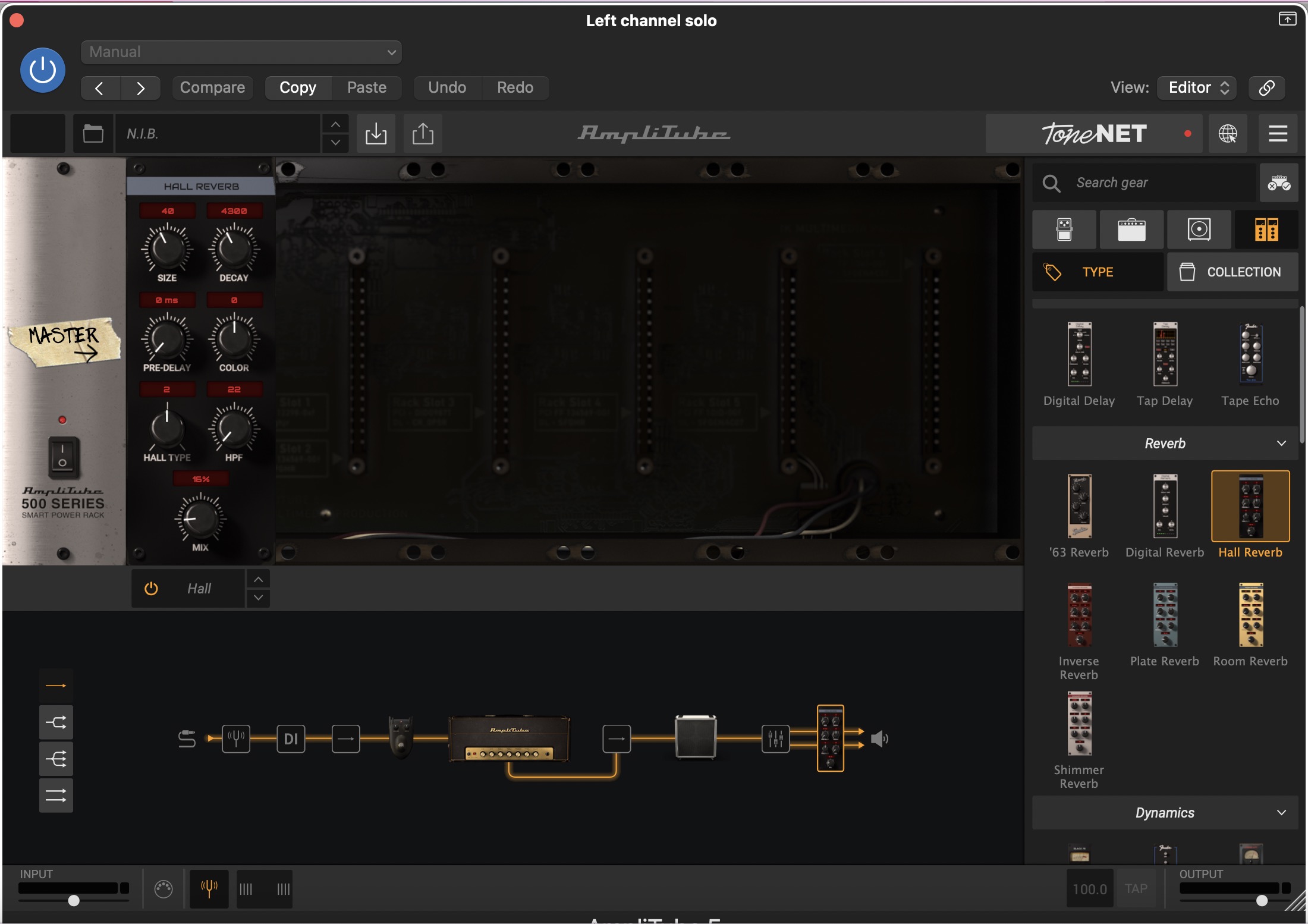The width and height of the screenshot is (1308, 924).
Task: Toggle the Hall rack slot power button
Action: click(x=151, y=589)
